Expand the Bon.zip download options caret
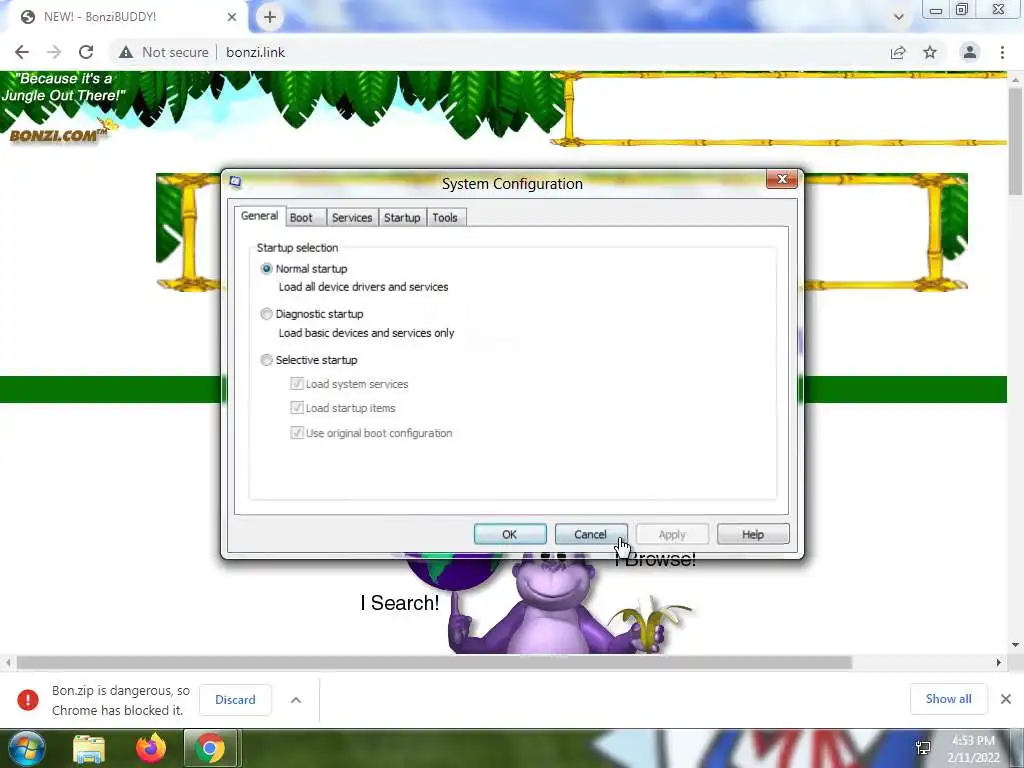The image size is (1024, 768). (296, 699)
